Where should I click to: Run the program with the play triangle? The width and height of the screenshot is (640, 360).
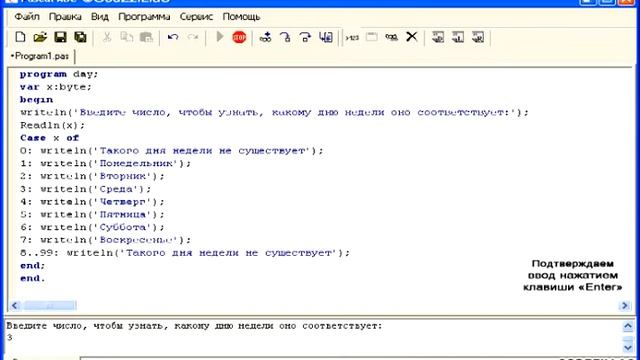pyautogui.click(x=220, y=37)
